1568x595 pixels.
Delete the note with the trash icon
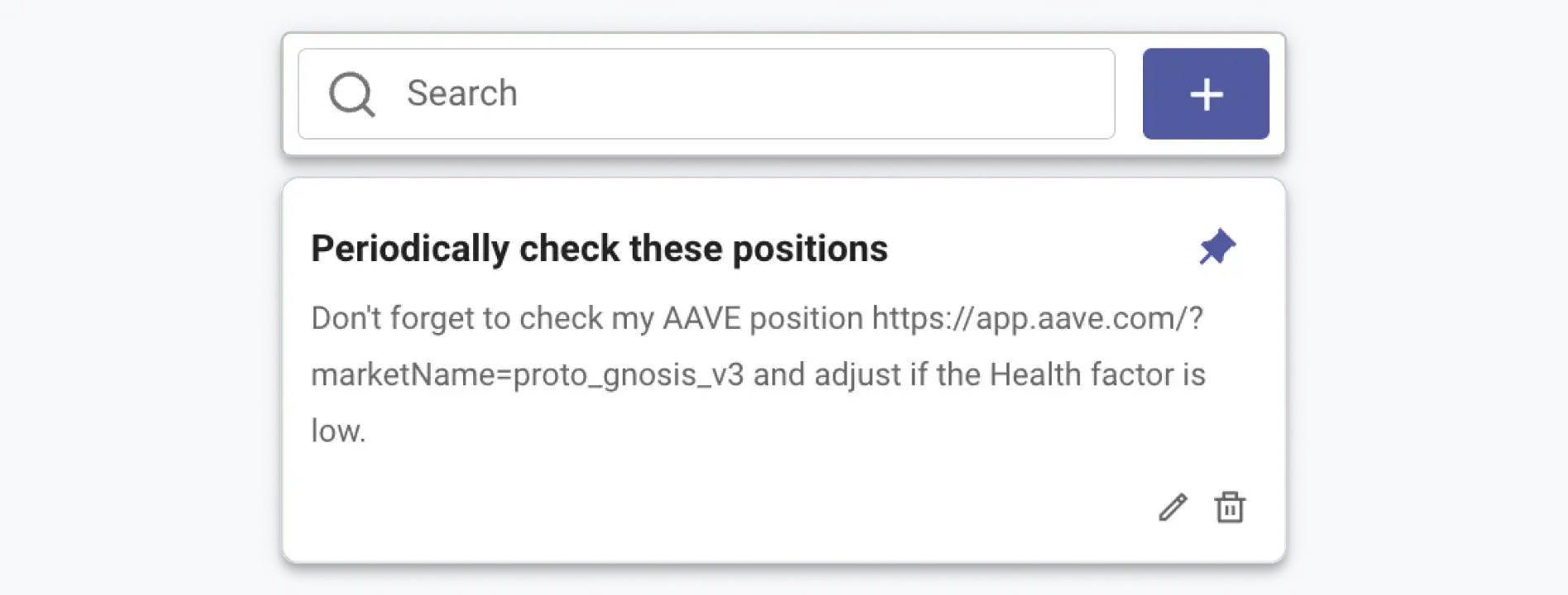point(1230,507)
